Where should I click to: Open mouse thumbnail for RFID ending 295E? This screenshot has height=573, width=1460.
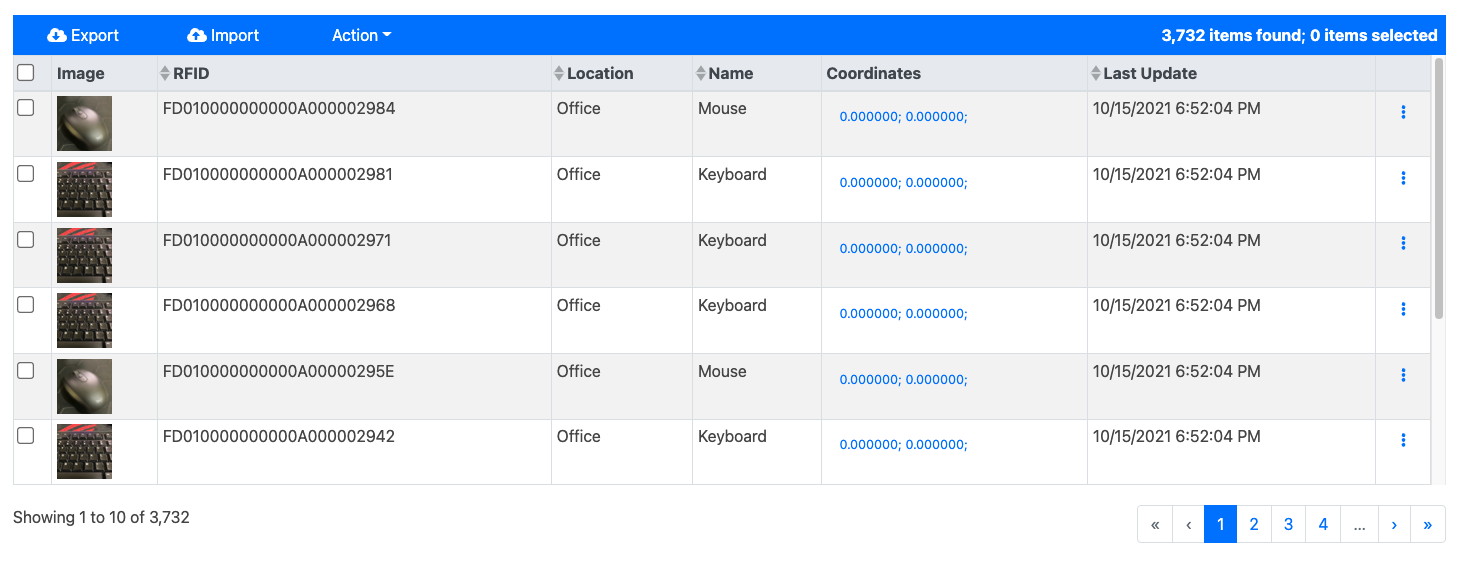click(x=84, y=387)
